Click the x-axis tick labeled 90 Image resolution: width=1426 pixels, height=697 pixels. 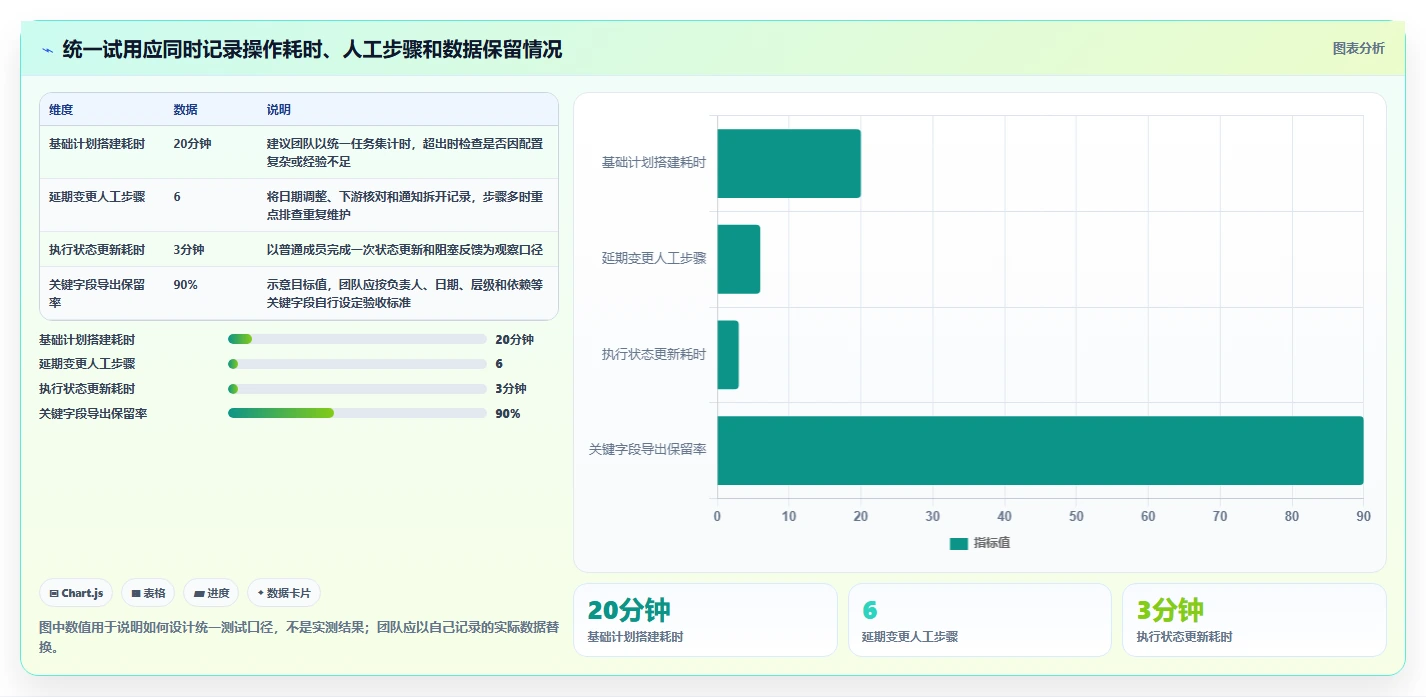[x=1363, y=517]
